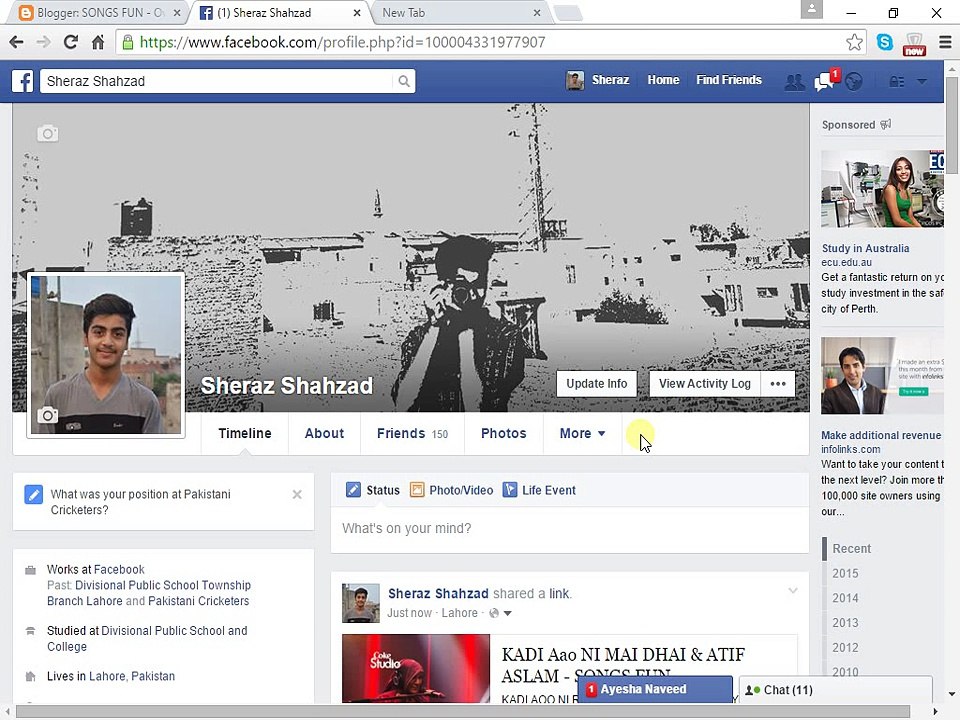Open Chrome menu hamburger icon

coord(945,42)
